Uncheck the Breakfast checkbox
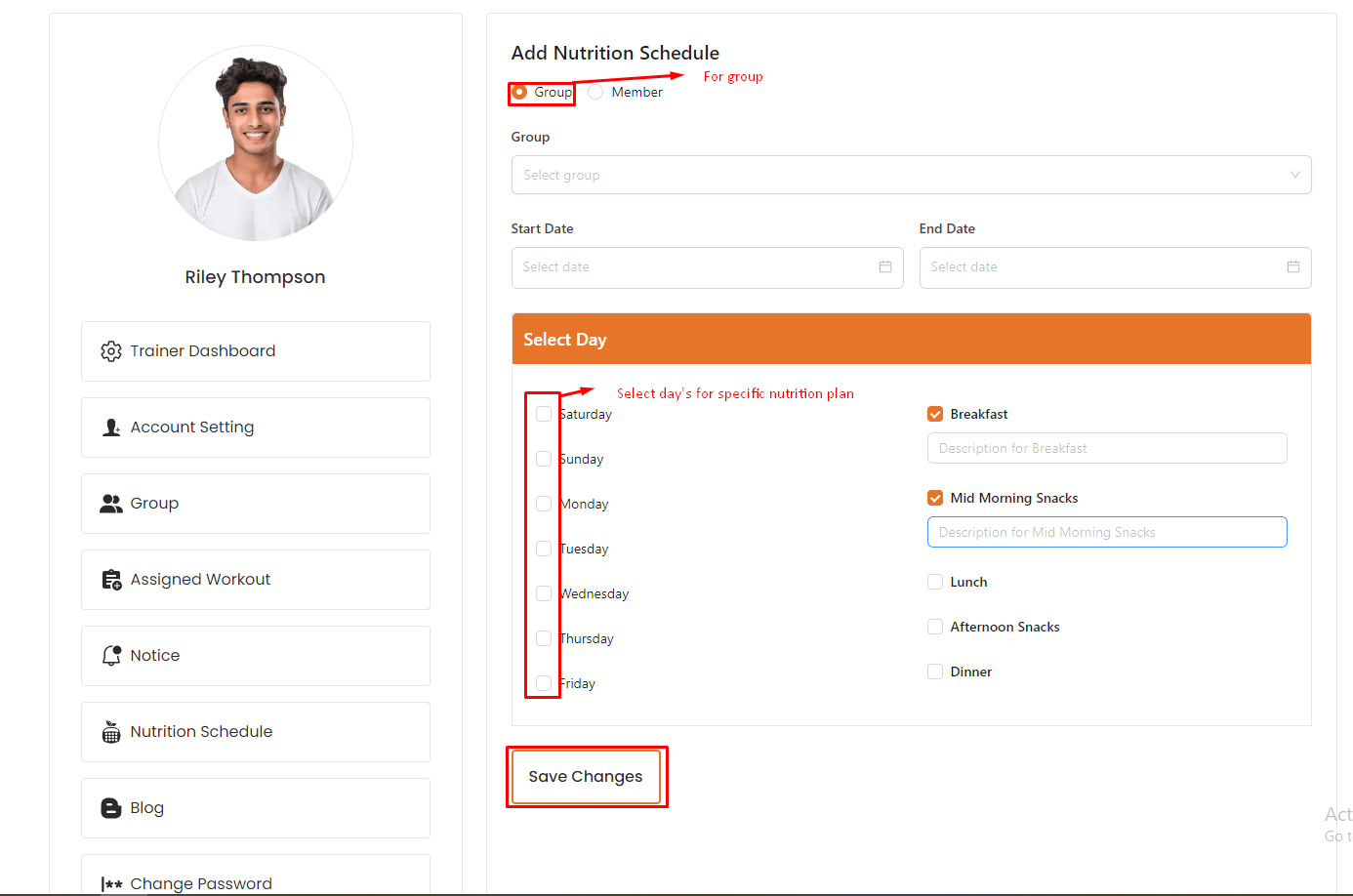The image size is (1353, 896). coord(935,414)
